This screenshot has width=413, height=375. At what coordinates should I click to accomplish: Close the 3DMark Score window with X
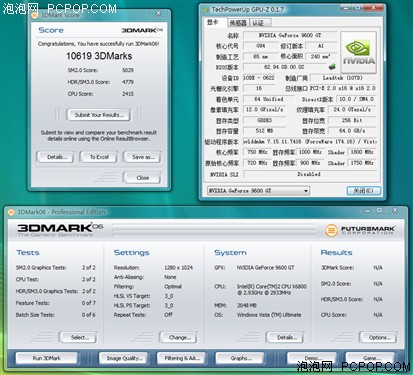158,13
